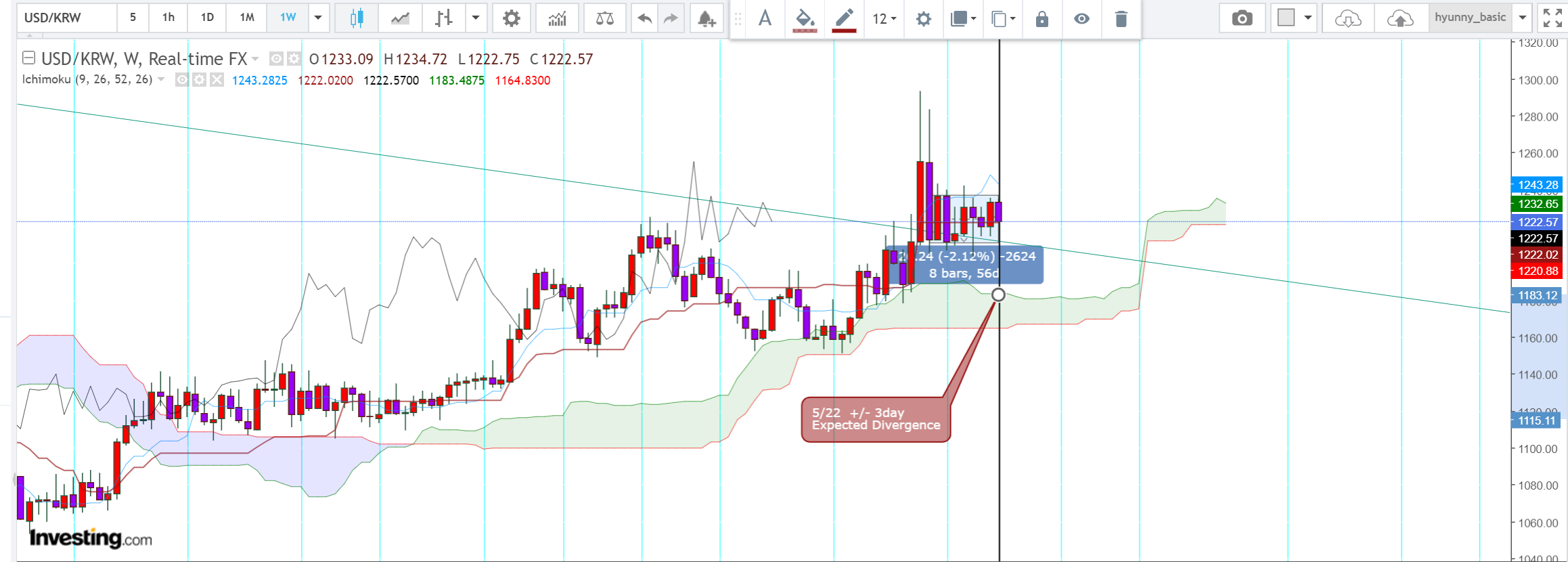Screen dimensions: 1568x562
Task: Open background fill color picker
Action: (805, 18)
